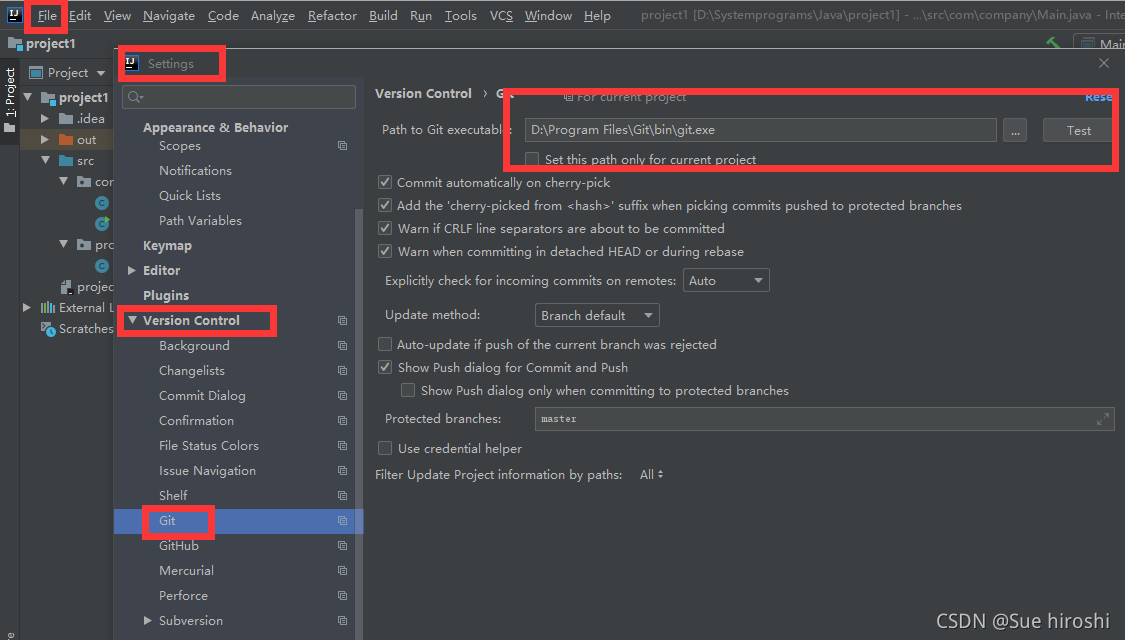Collapse the Version Control settings section
The image size is (1125, 640).
click(132, 320)
